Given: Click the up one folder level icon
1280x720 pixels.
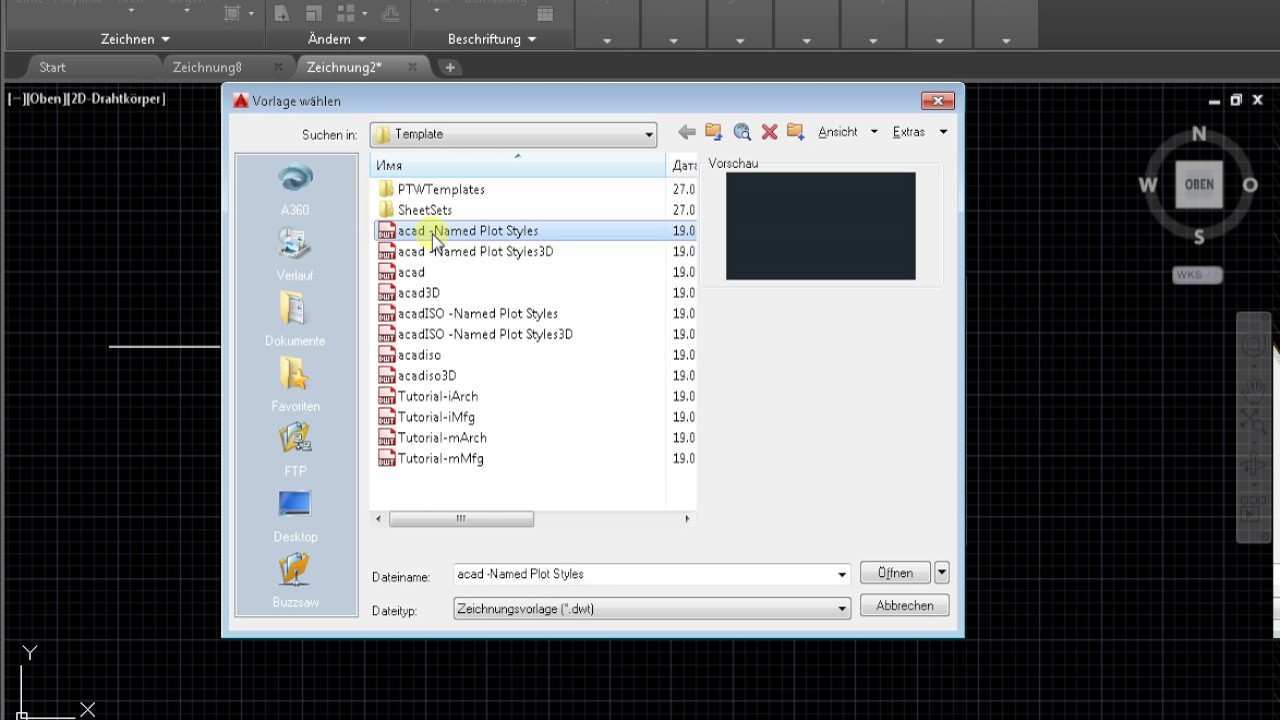Looking at the screenshot, I should (713, 132).
